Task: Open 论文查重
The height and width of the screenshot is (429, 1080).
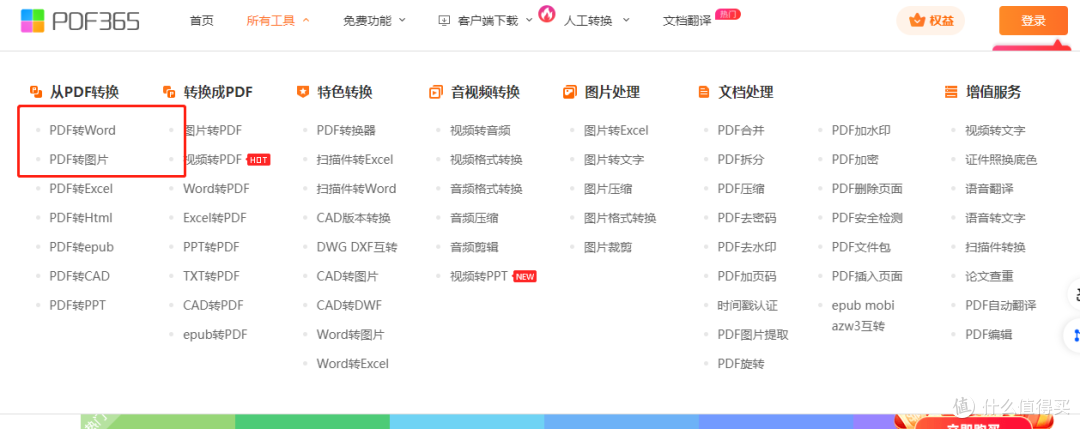Action: [x=990, y=276]
